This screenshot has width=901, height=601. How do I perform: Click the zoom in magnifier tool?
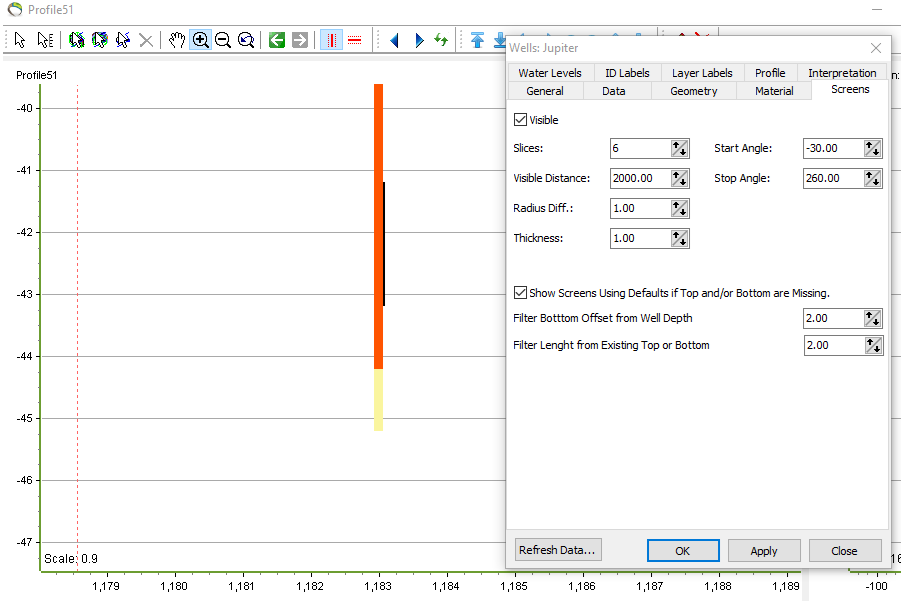(200, 40)
